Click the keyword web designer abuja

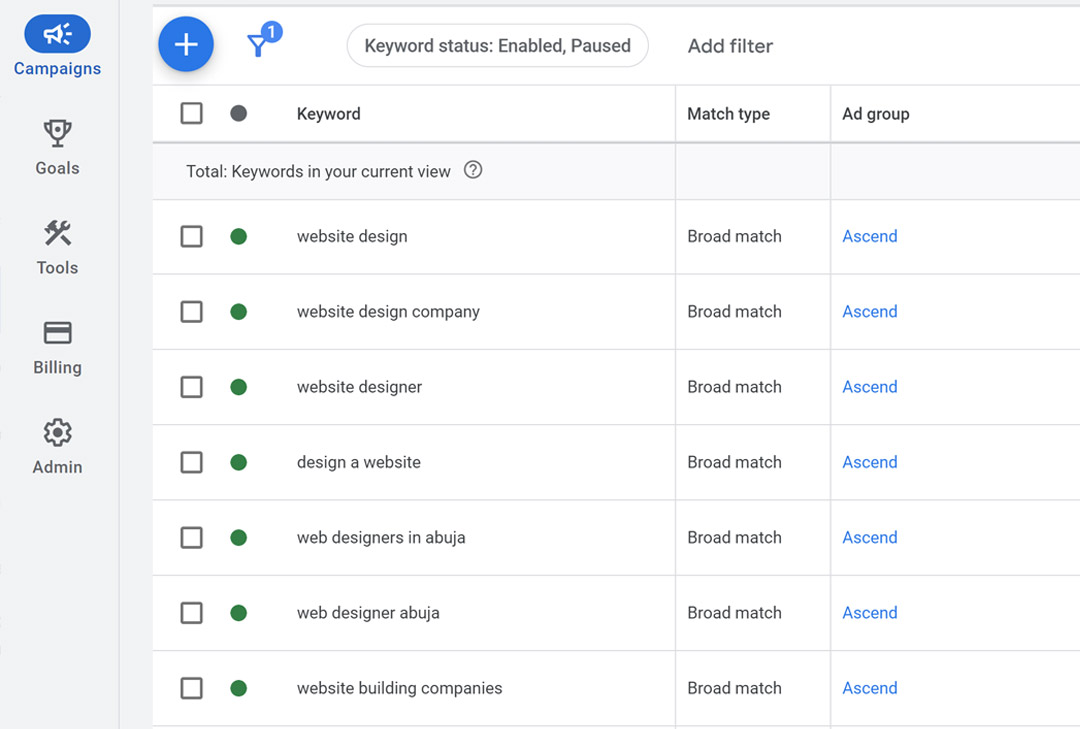coord(368,613)
